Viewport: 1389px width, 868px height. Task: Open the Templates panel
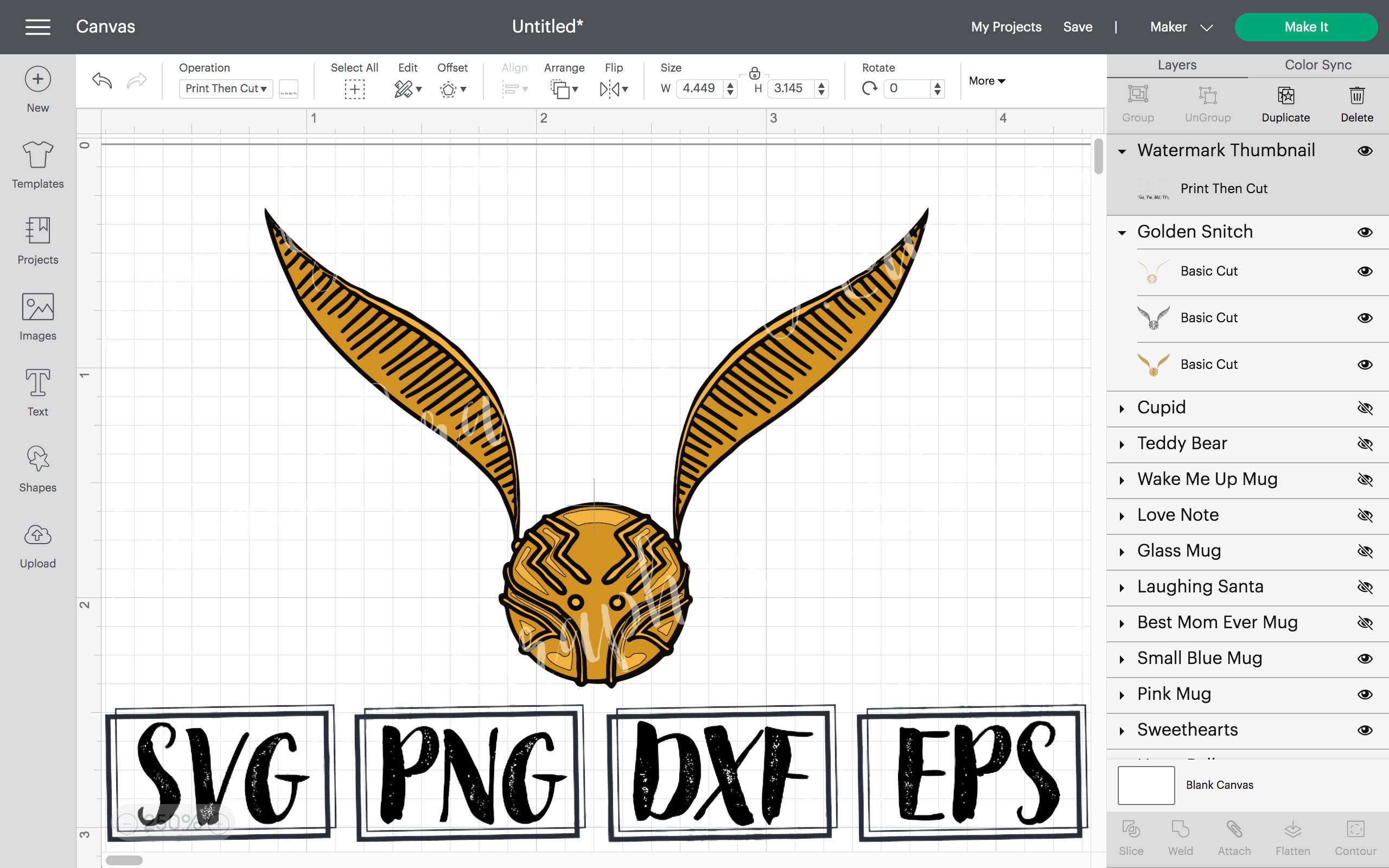(37, 165)
